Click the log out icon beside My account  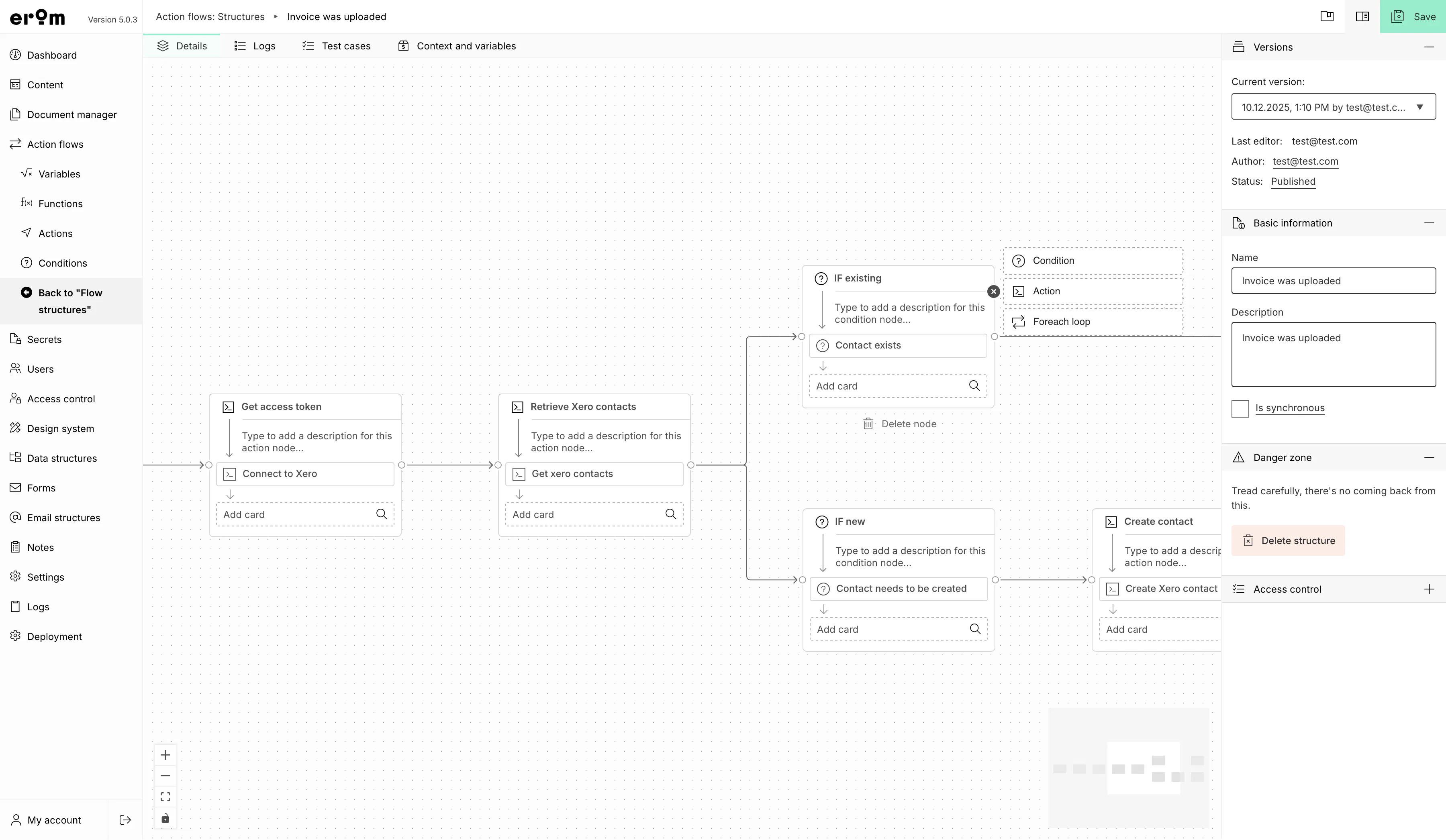click(125, 820)
